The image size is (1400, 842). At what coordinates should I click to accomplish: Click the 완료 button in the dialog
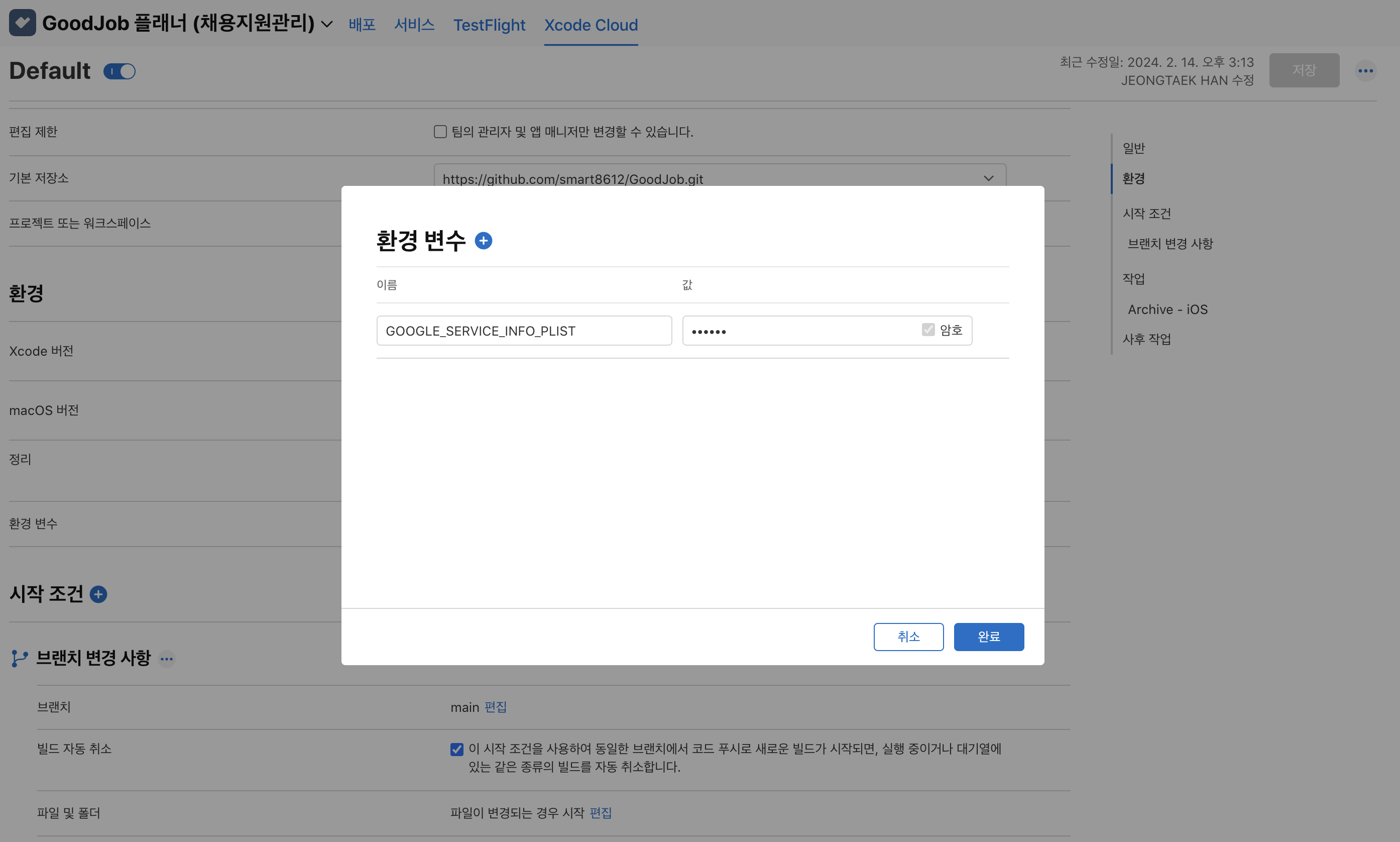click(988, 637)
